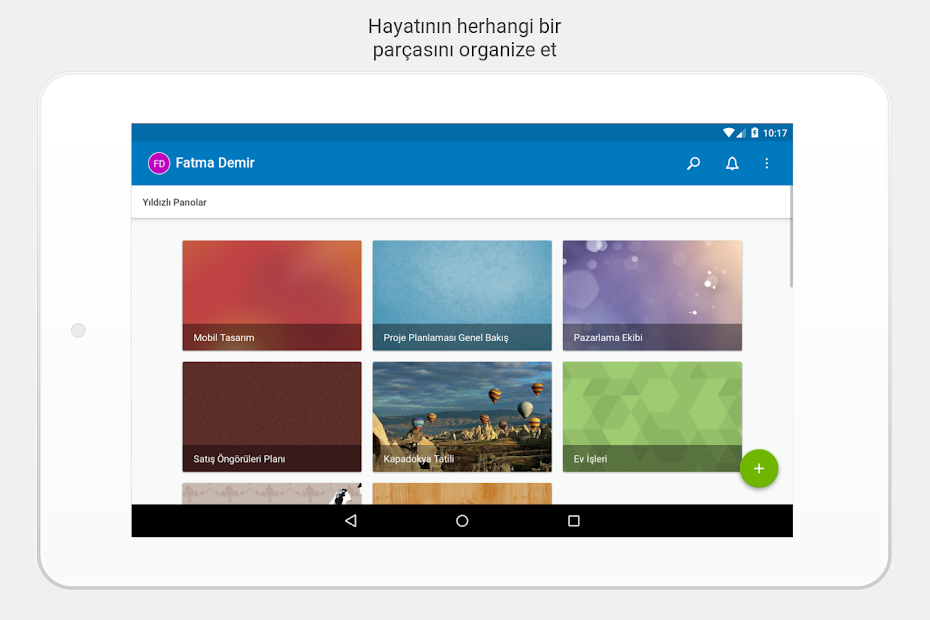Open notifications bell icon
The width and height of the screenshot is (930, 620).
[732, 163]
